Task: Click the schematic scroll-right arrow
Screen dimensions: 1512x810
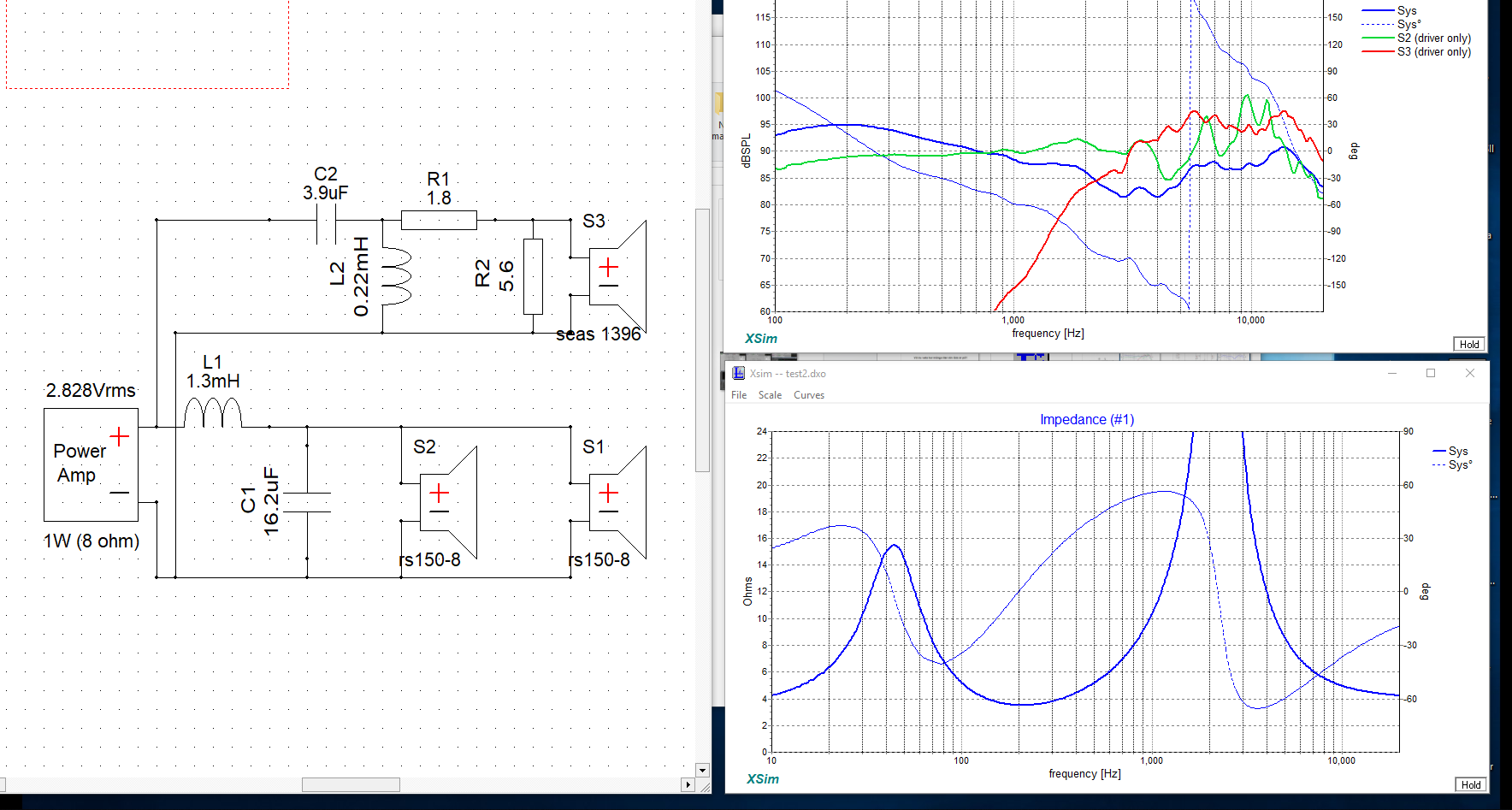Action: (688, 784)
